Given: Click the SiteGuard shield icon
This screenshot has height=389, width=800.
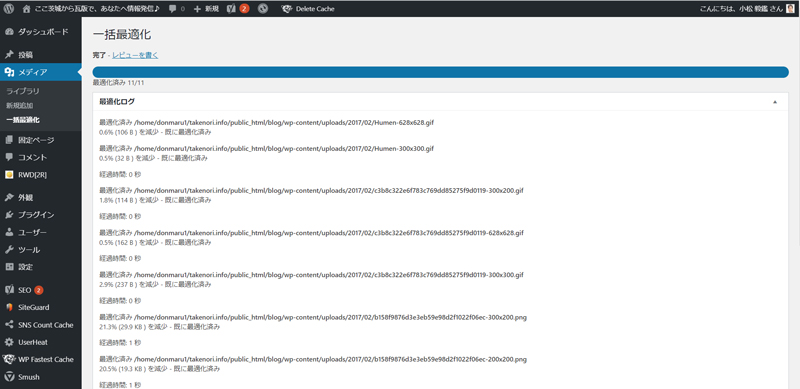Looking at the screenshot, I should pyautogui.click(x=9, y=307).
